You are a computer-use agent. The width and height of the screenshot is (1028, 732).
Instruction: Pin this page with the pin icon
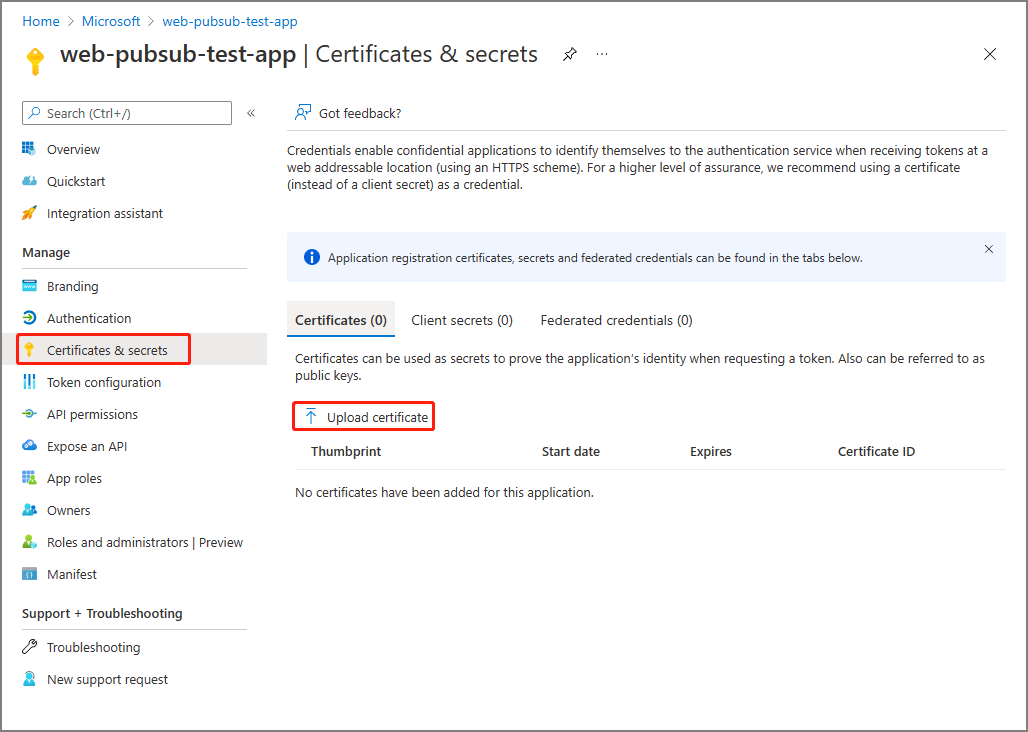[x=570, y=54]
